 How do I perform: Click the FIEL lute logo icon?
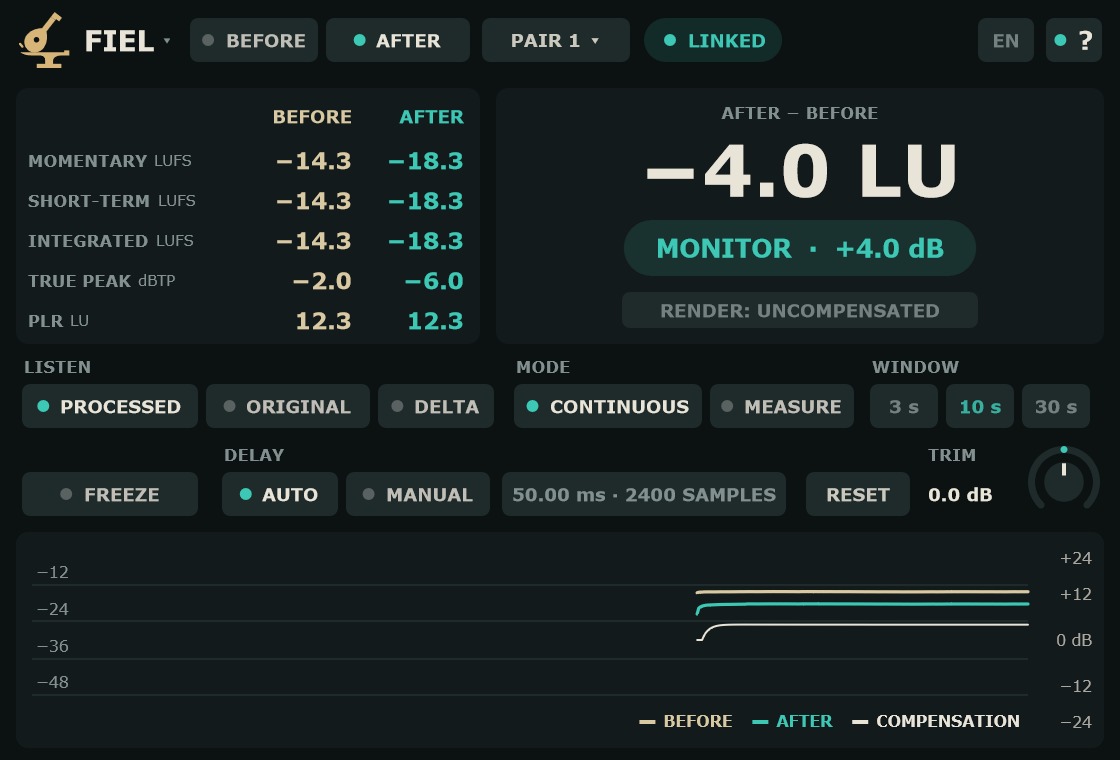pos(44,41)
